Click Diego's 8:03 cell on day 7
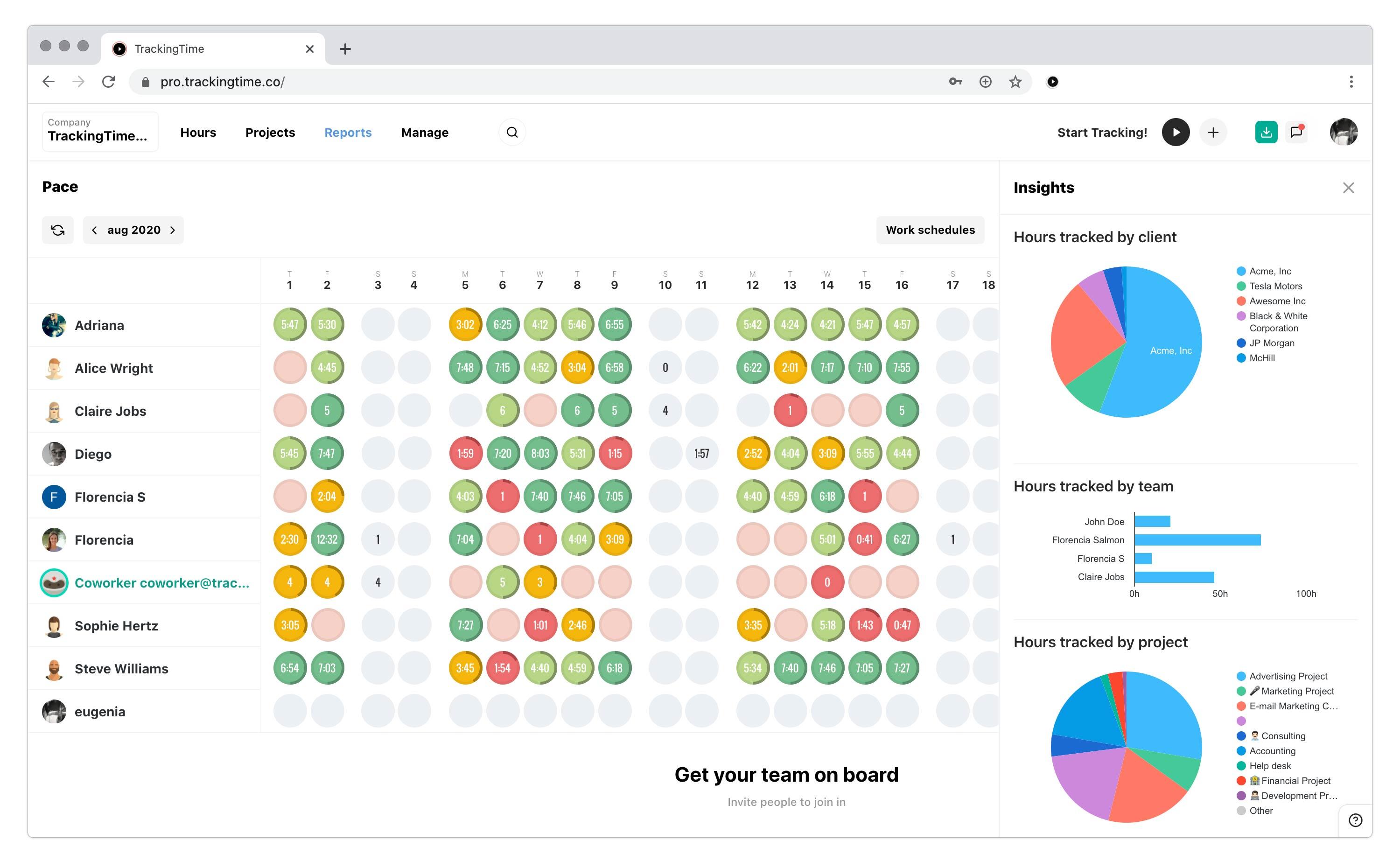 [539, 453]
